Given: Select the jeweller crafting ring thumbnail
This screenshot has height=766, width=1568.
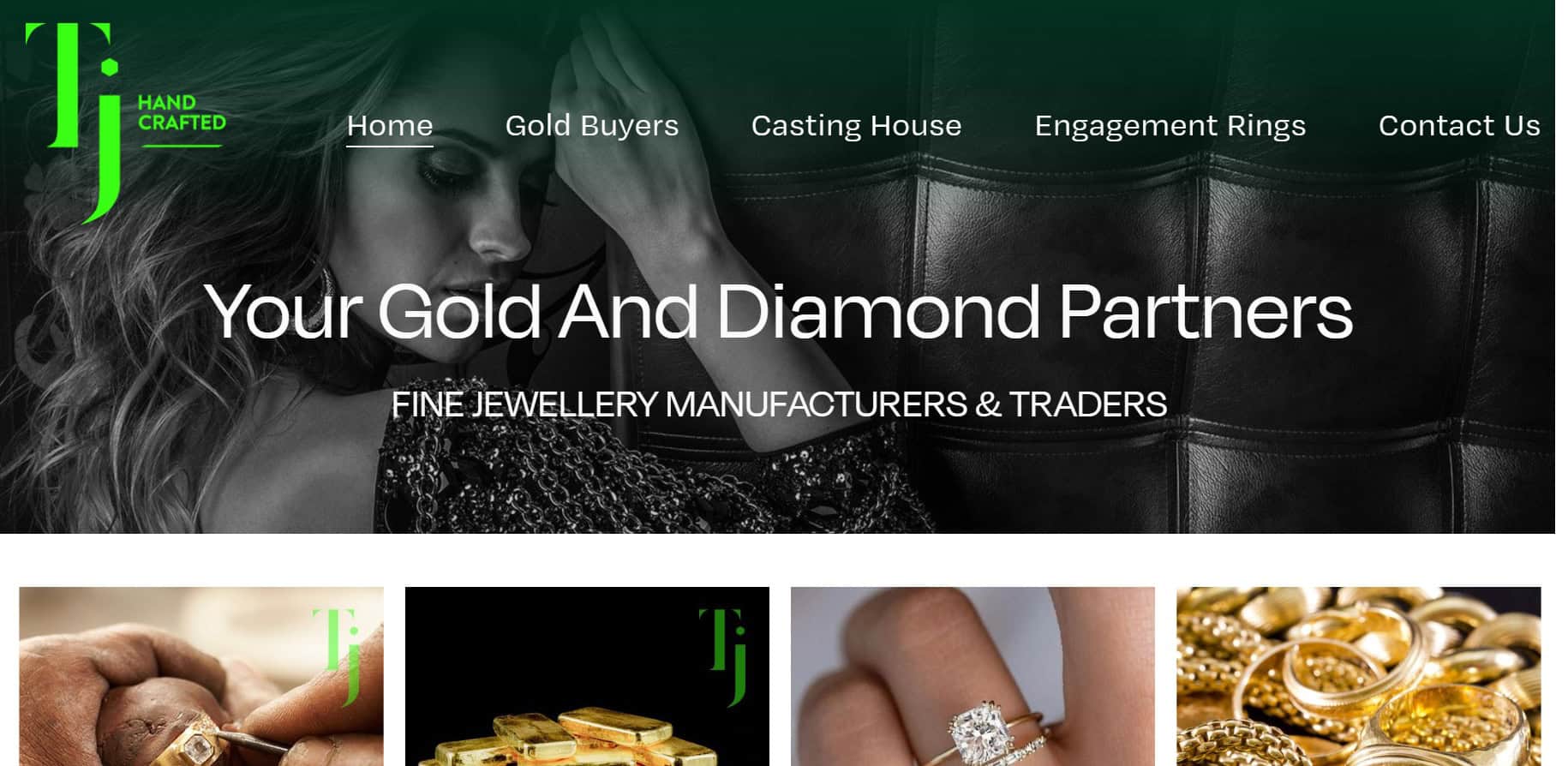Looking at the screenshot, I should [x=201, y=676].
